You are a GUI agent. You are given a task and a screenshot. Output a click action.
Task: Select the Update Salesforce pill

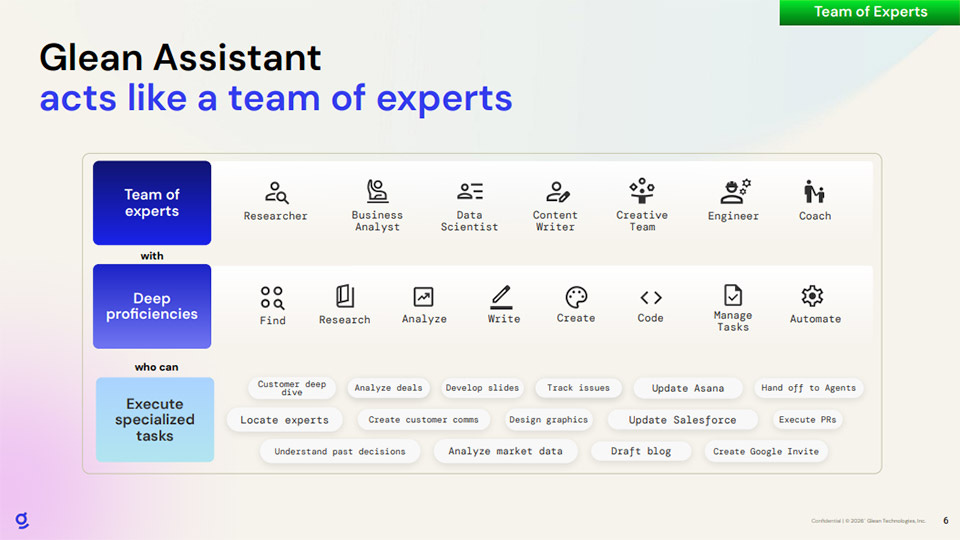click(682, 419)
